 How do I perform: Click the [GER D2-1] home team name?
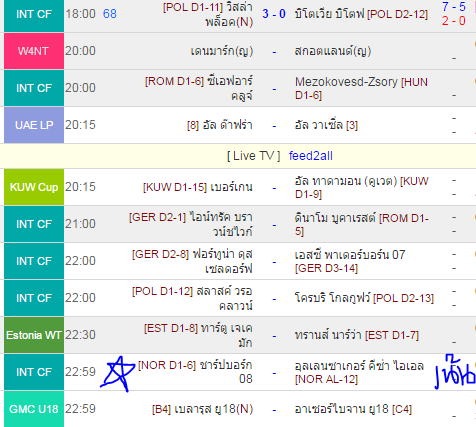click(191, 224)
